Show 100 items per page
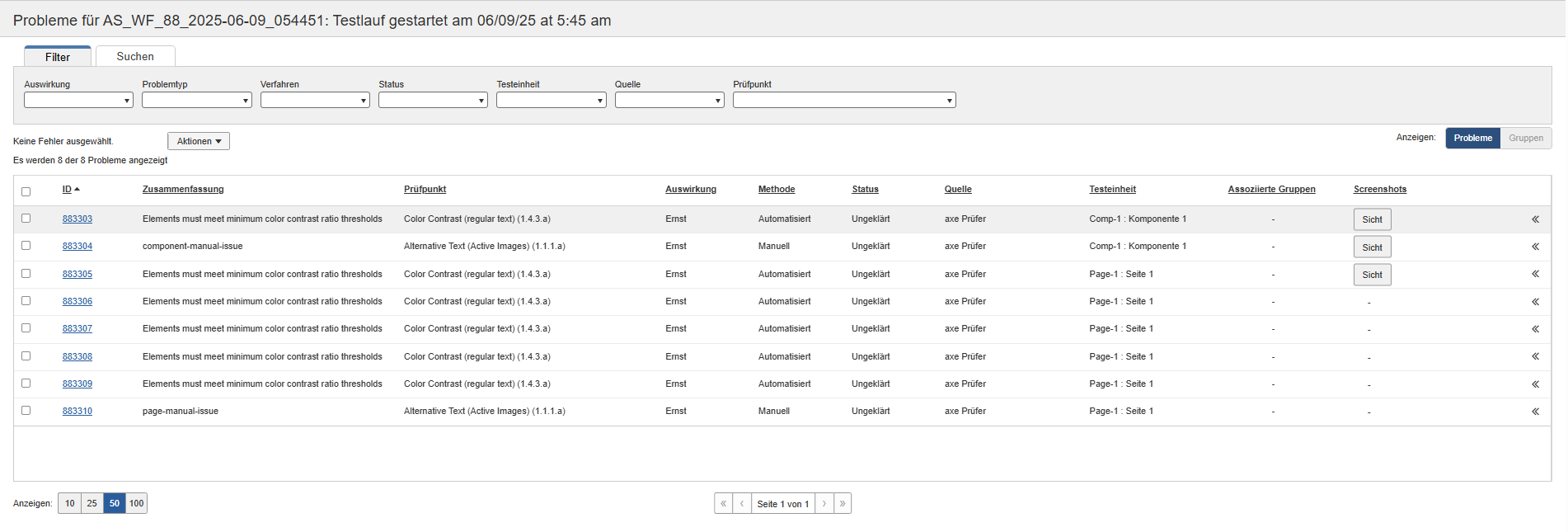1568x532 pixels. pos(136,504)
